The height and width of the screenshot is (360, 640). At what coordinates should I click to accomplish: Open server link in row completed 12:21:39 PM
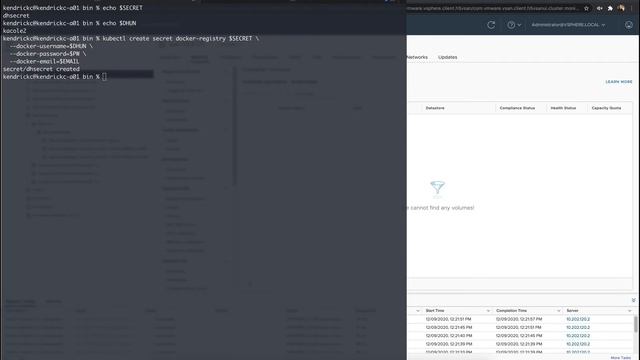pos(578,344)
